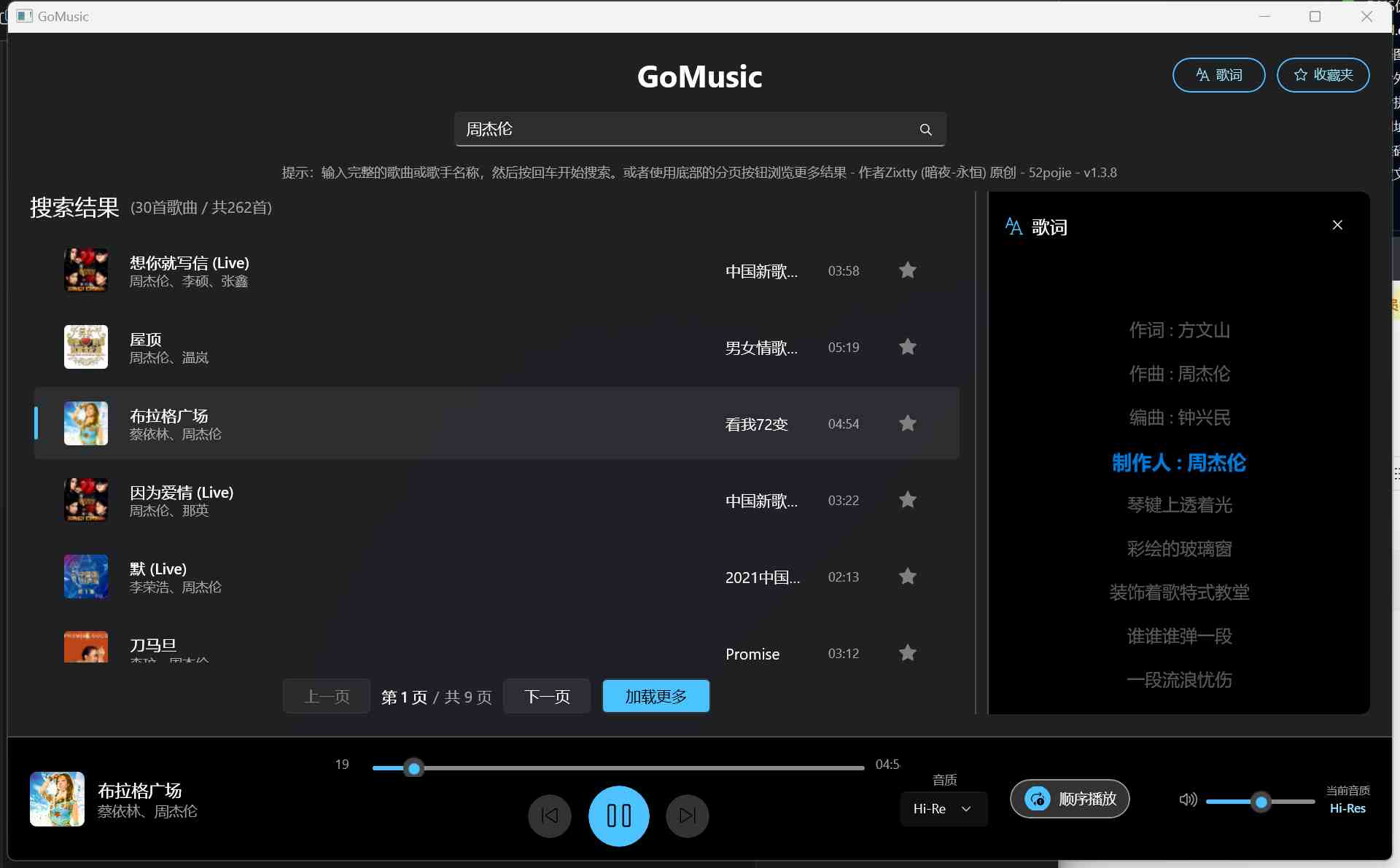Pause playback with center pause button

[x=618, y=816]
